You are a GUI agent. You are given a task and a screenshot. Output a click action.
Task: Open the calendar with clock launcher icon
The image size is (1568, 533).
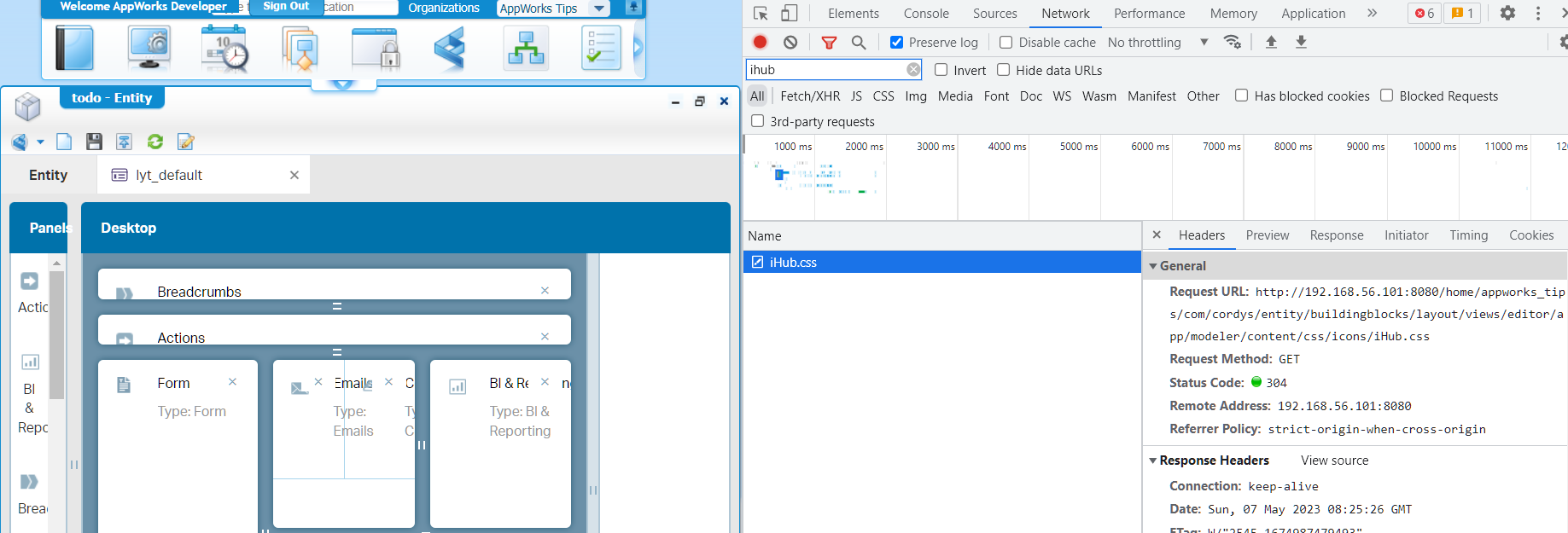coord(224,48)
